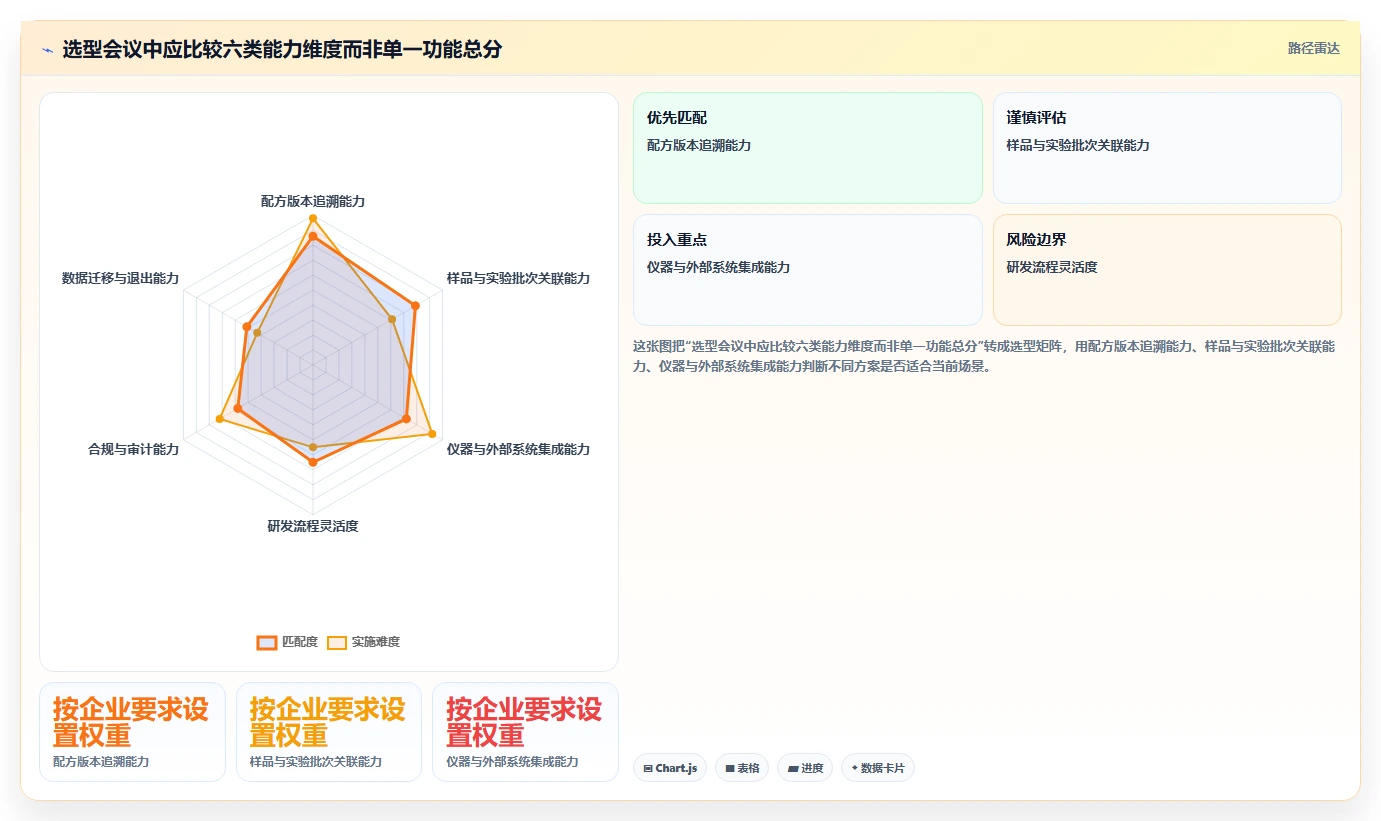Click the 数据卡片 tag
The image size is (1381, 821).
(878, 768)
